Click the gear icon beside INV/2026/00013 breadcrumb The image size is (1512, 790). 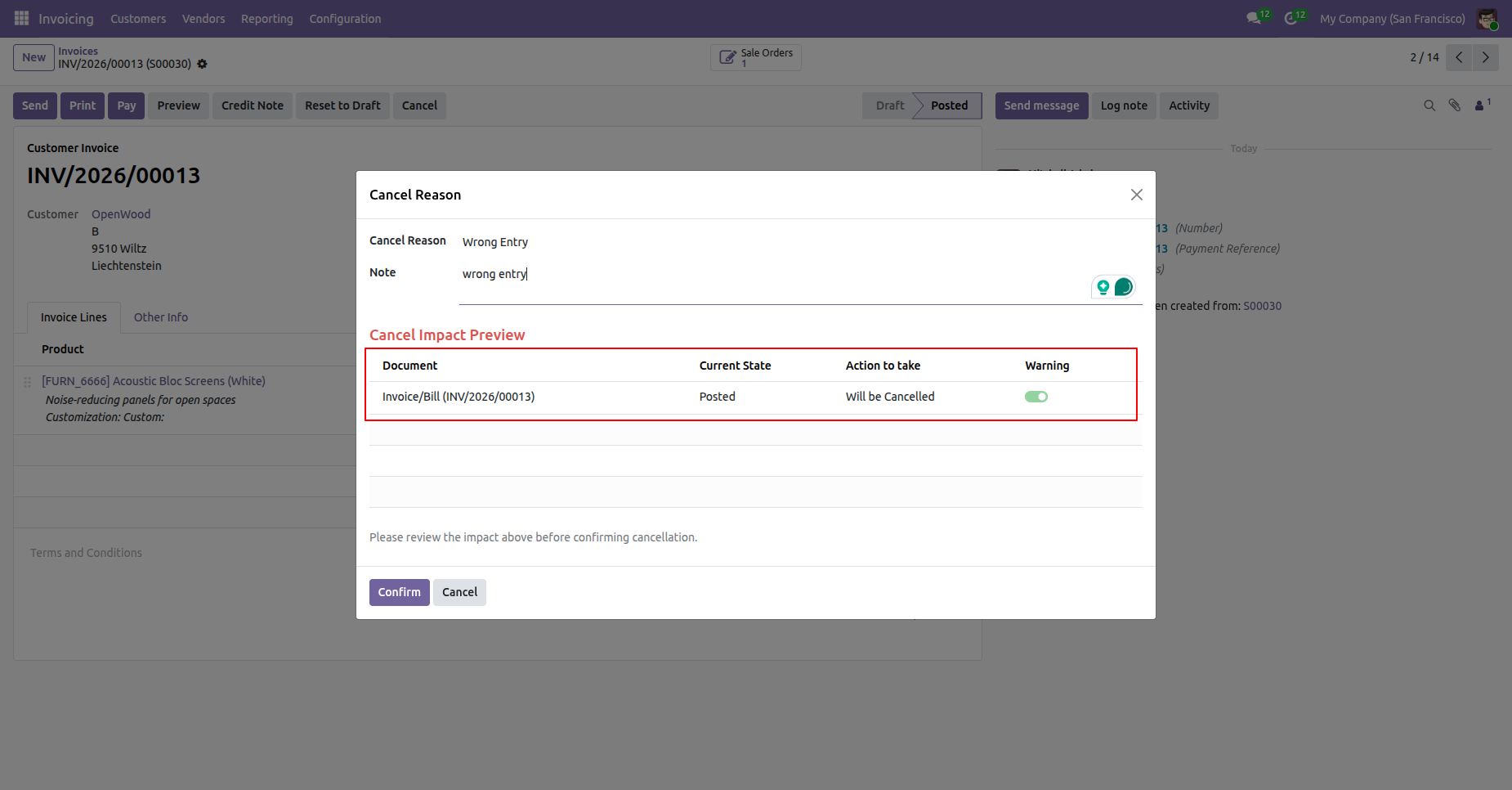pos(202,64)
